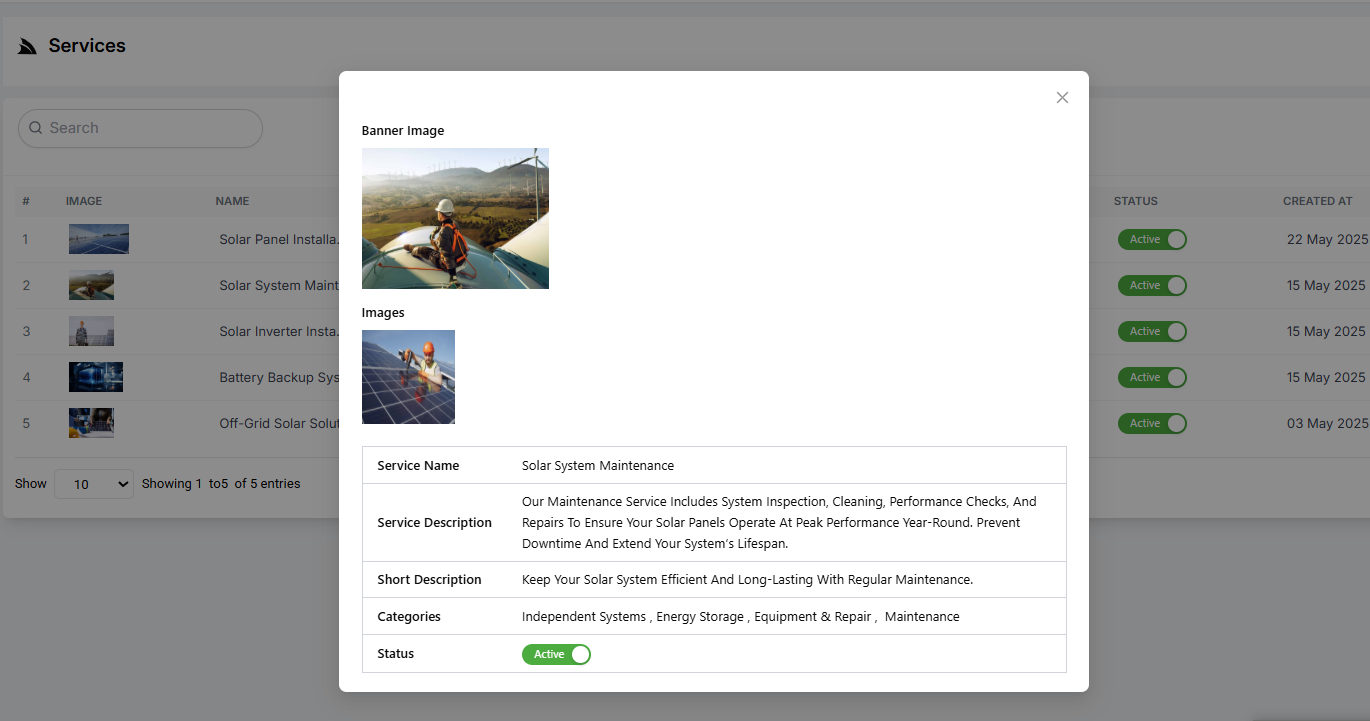The height and width of the screenshot is (721, 1370).
Task: Open the banner image of the service
Action: pos(455,218)
